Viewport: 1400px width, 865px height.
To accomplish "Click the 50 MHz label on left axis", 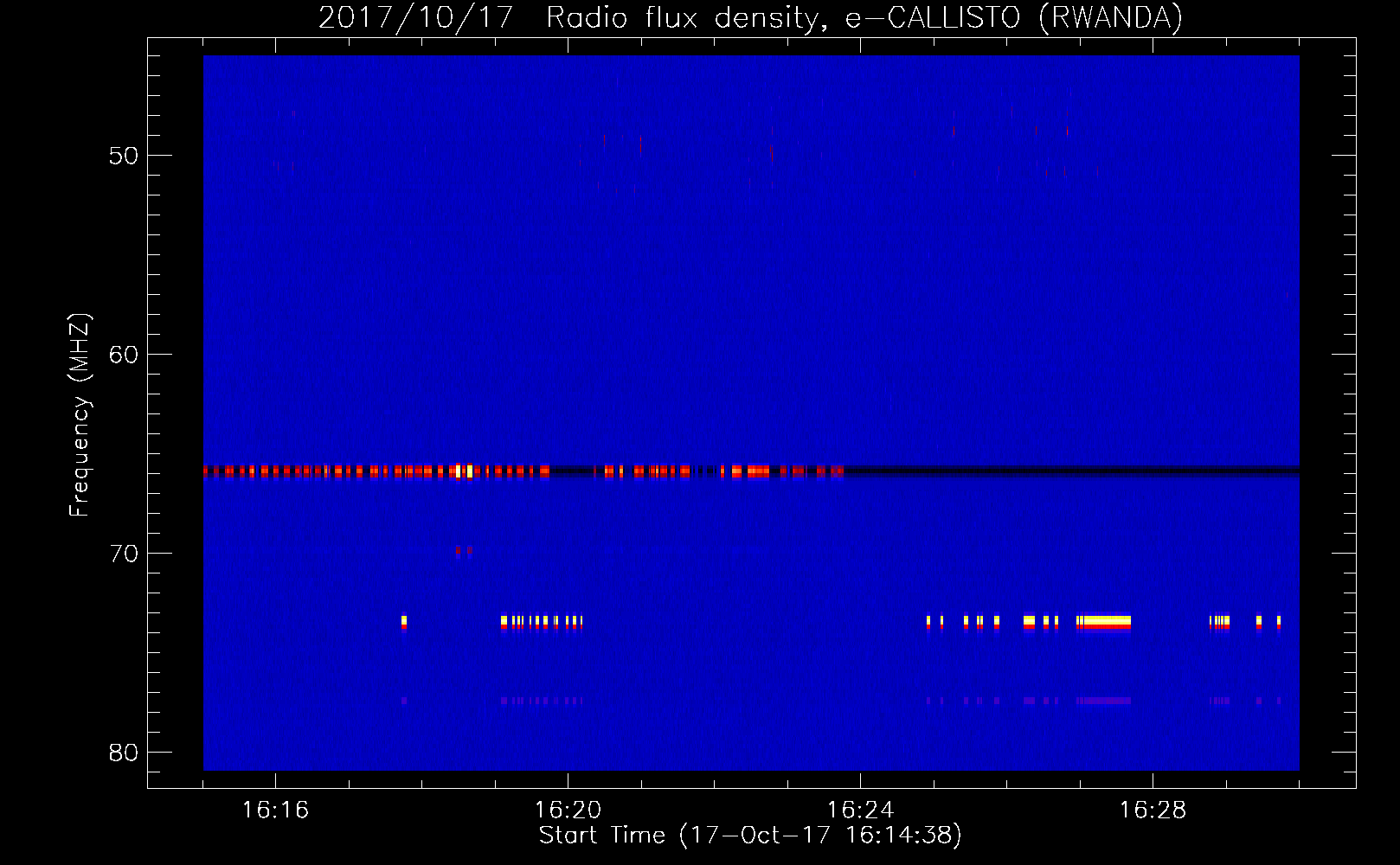I will point(124,157).
